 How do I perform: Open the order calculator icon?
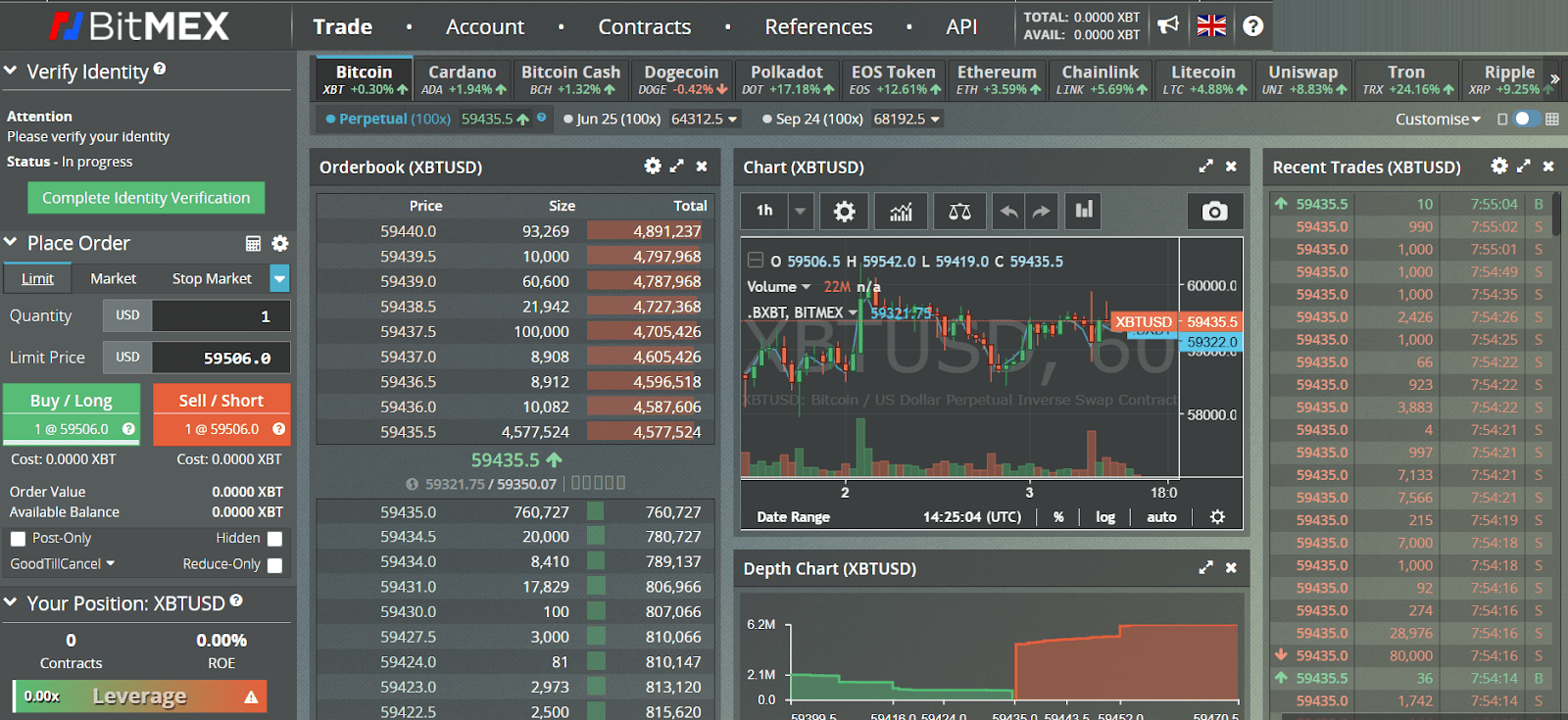[x=253, y=243]
